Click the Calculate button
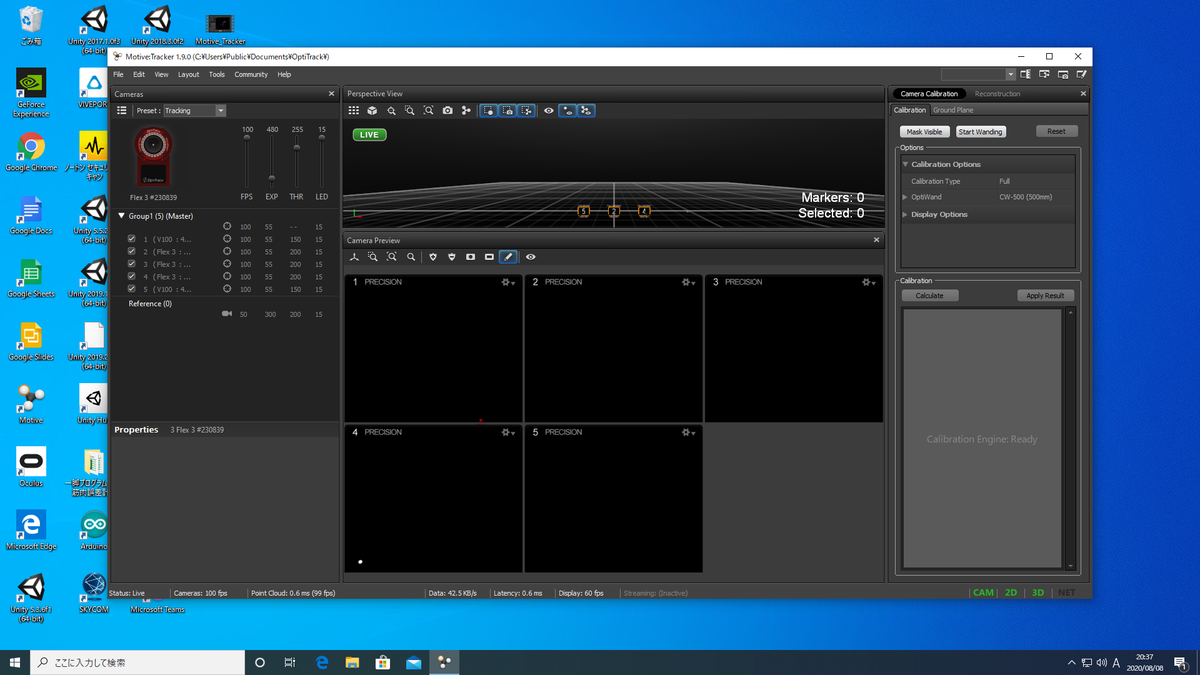The height and width of the screenshot is (675, 1200). [929, 296]
